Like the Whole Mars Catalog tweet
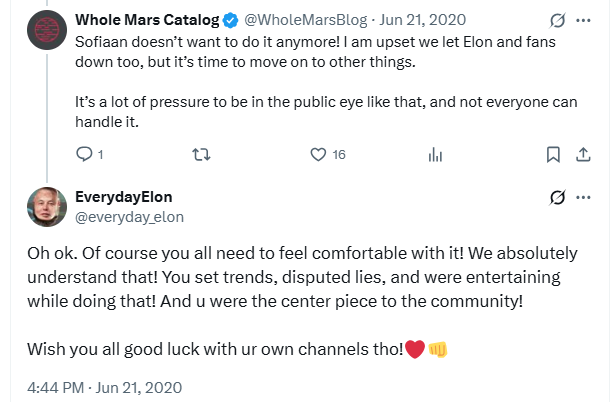 (319, 154)
